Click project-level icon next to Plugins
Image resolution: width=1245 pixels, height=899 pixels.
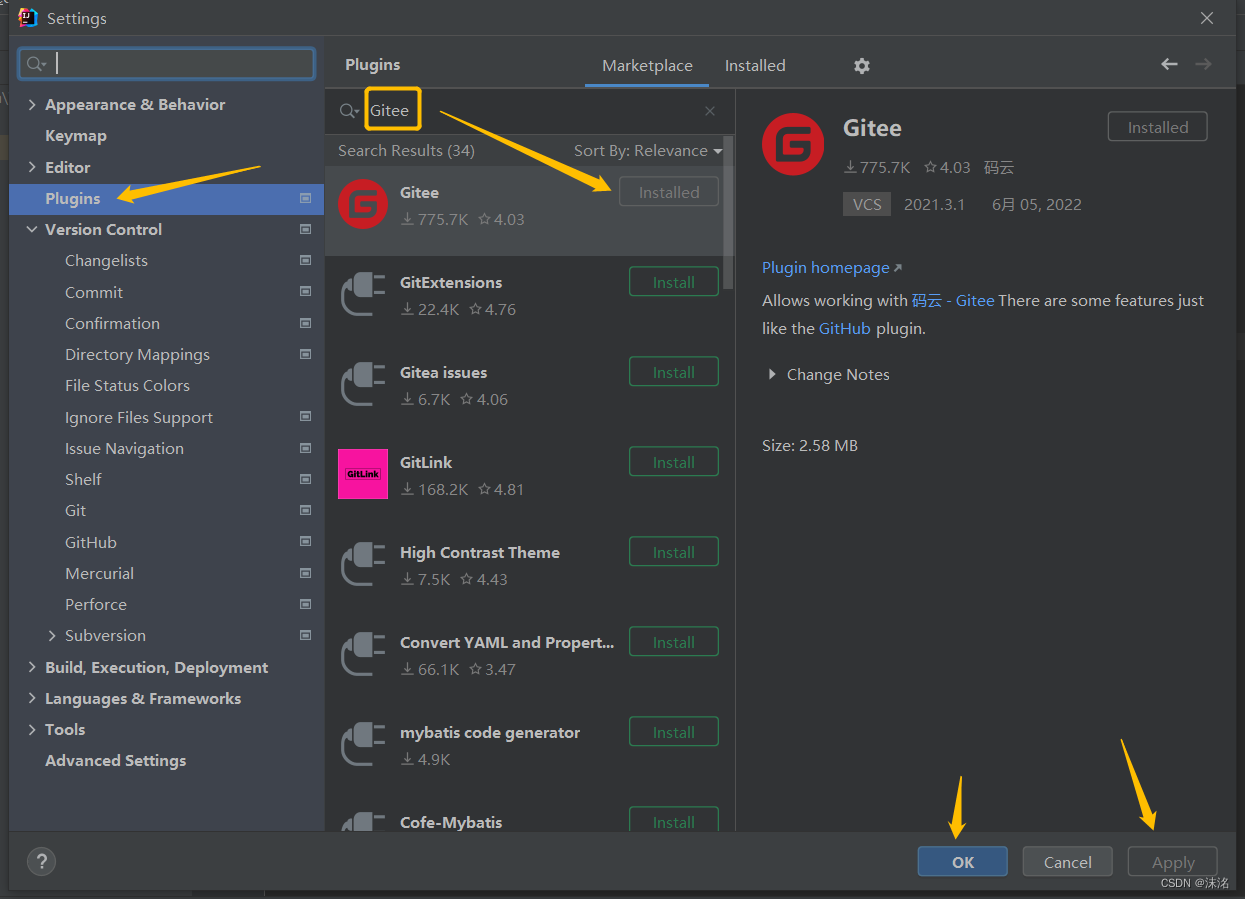(x=305, y=199)
